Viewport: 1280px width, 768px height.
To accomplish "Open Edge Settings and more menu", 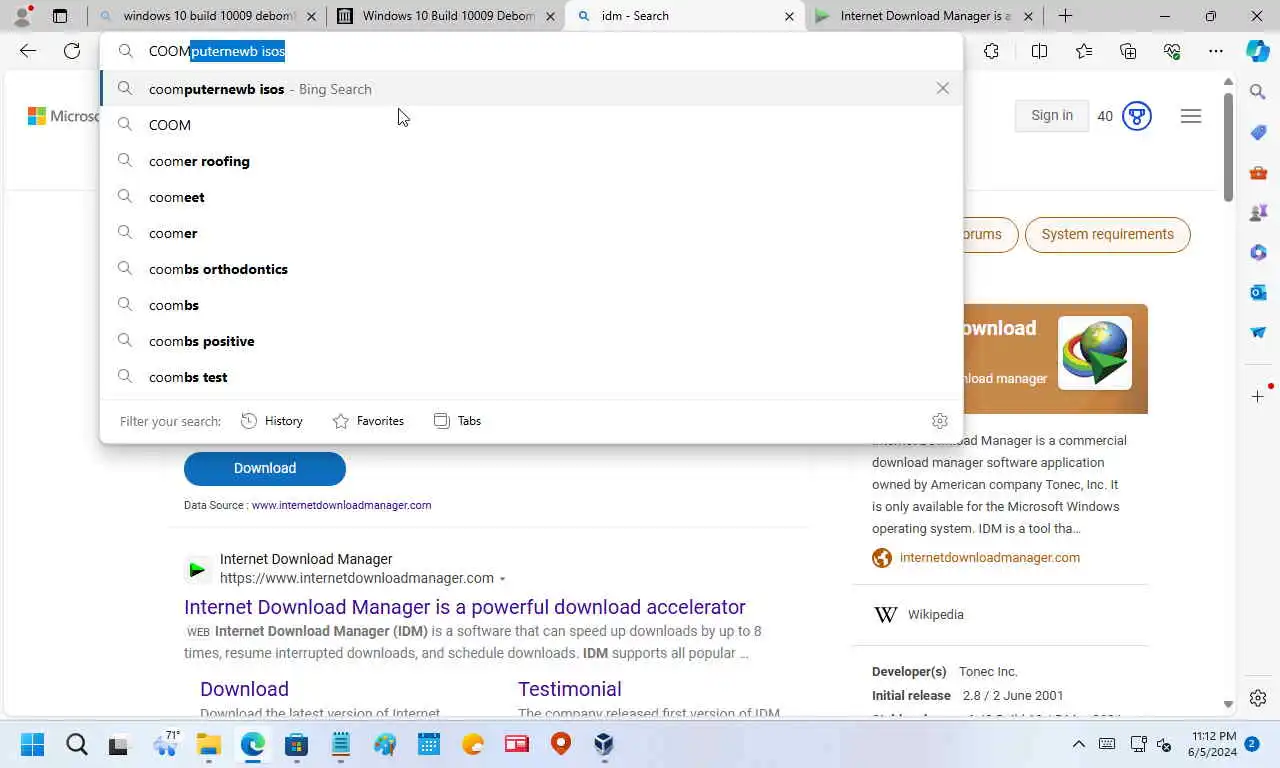I will point(1216,51).
